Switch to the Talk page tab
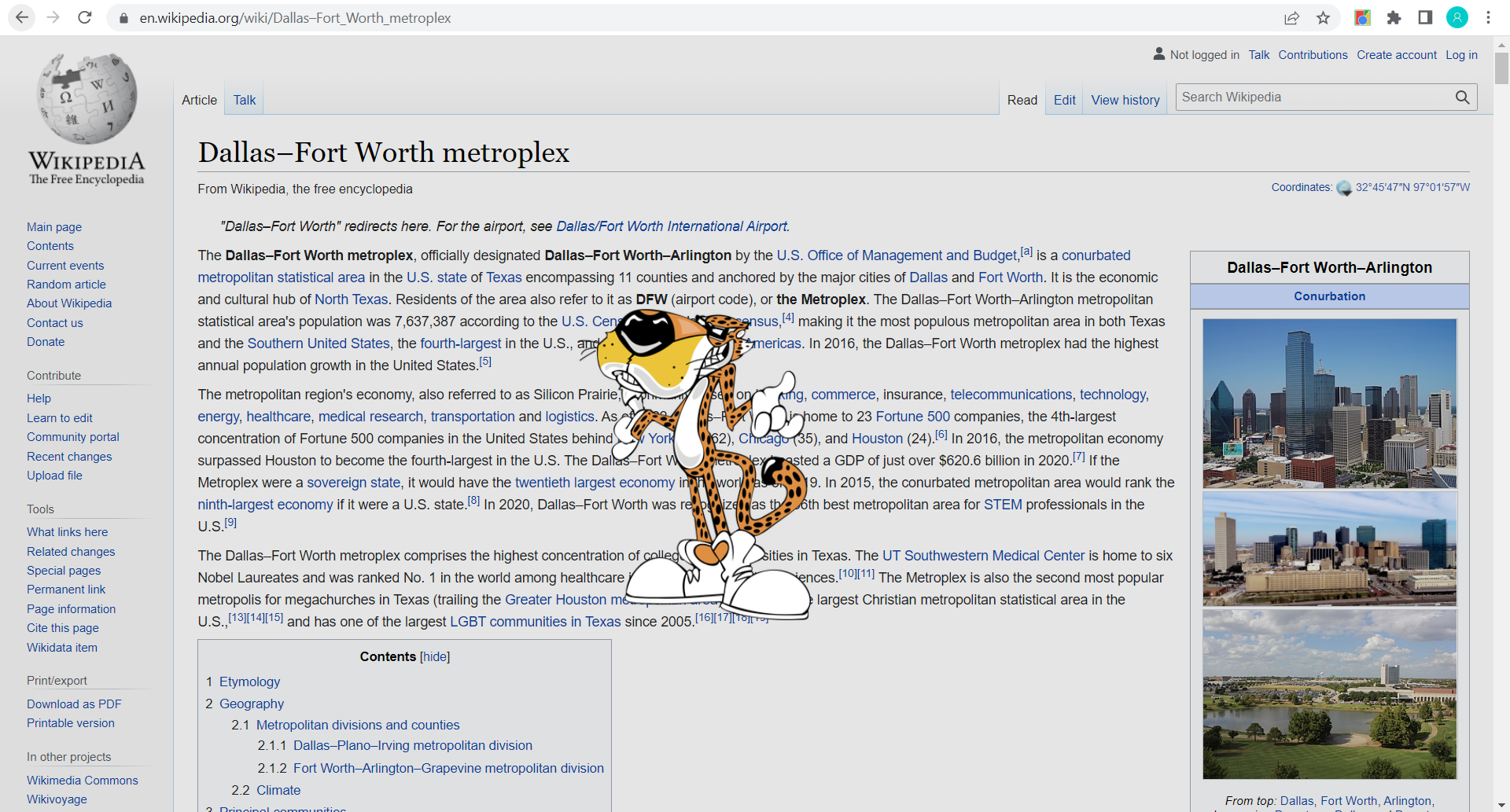Screen dimensions: 1510x812 click(245, 100)
